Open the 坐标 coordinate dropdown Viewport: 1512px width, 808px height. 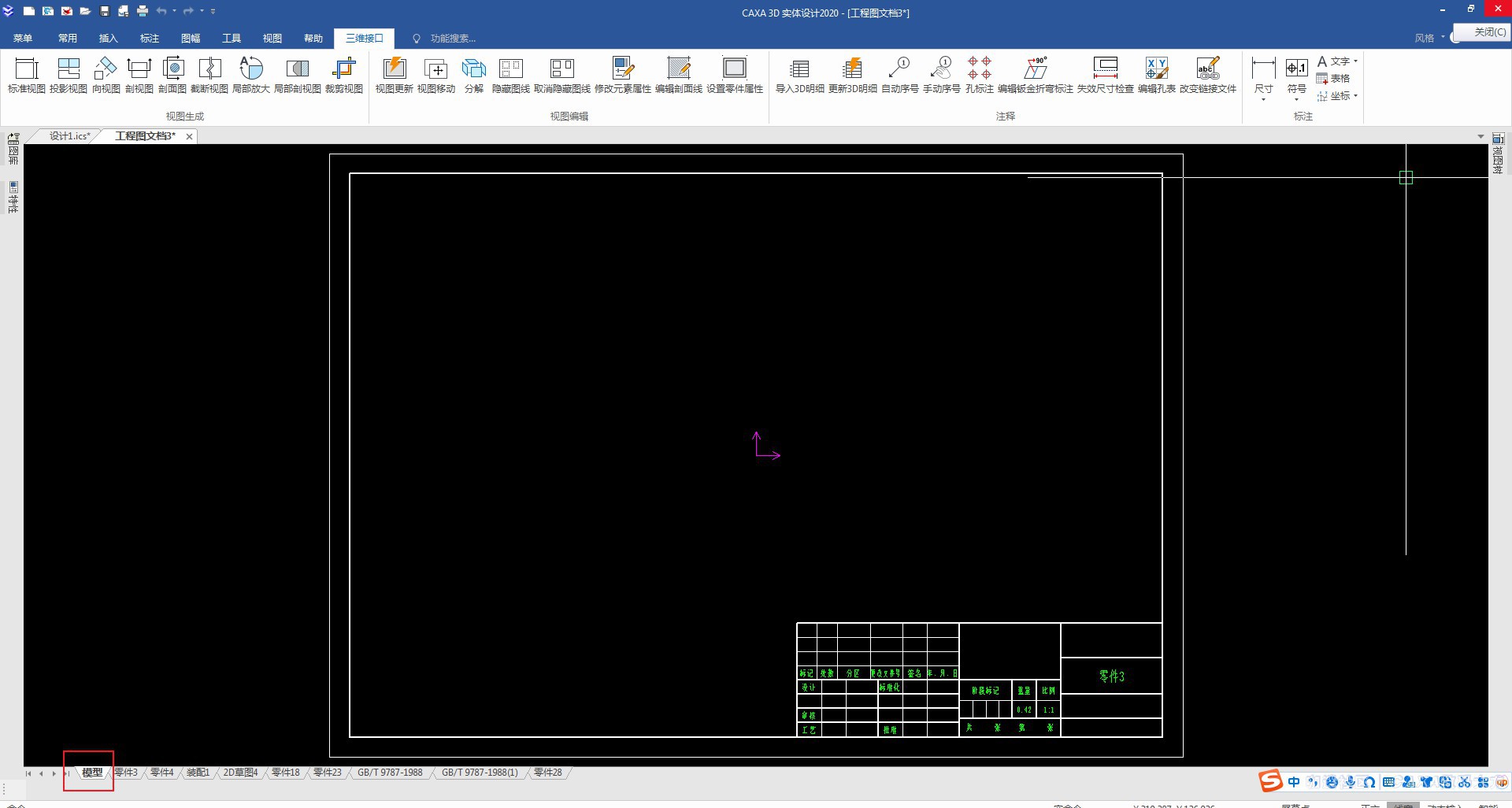pyautogui.click(x=1355, y=96)
